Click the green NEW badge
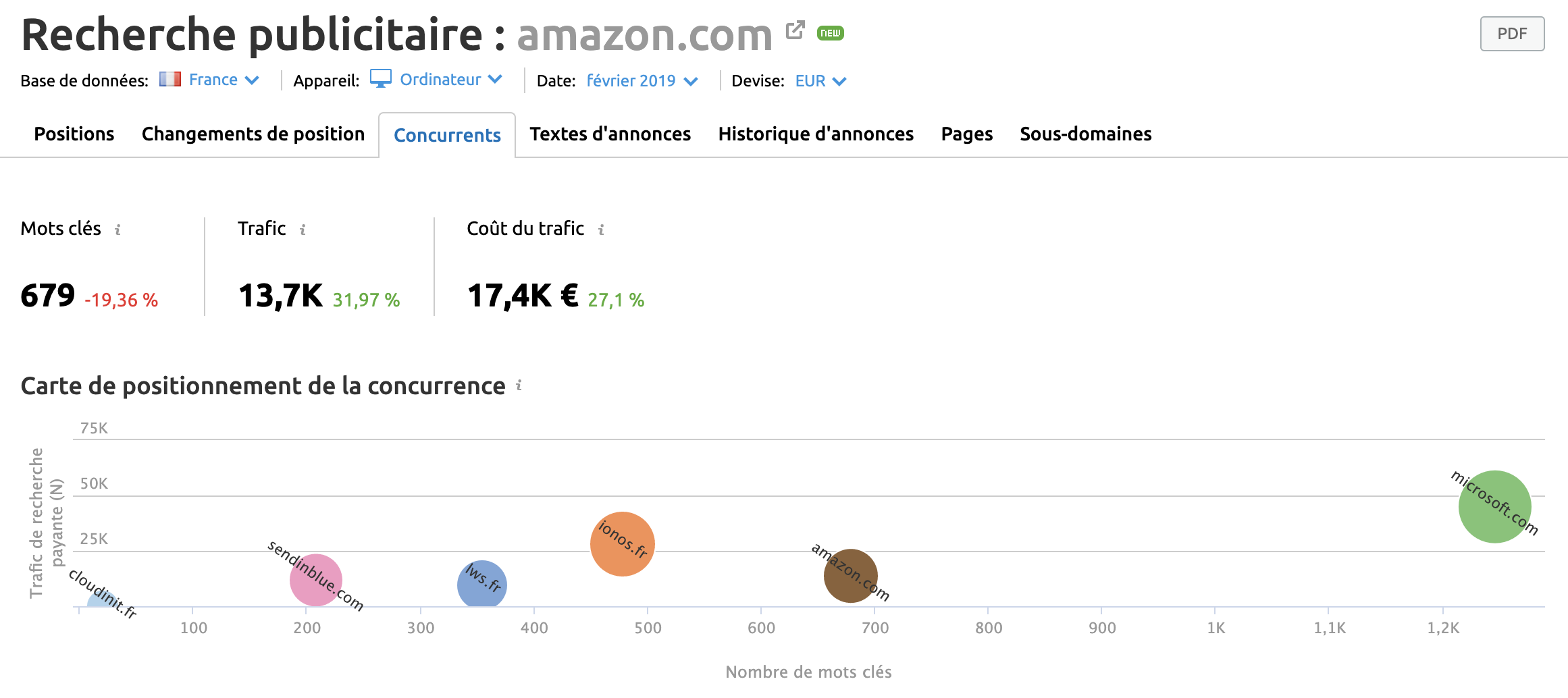 click(x=831, y=32)
